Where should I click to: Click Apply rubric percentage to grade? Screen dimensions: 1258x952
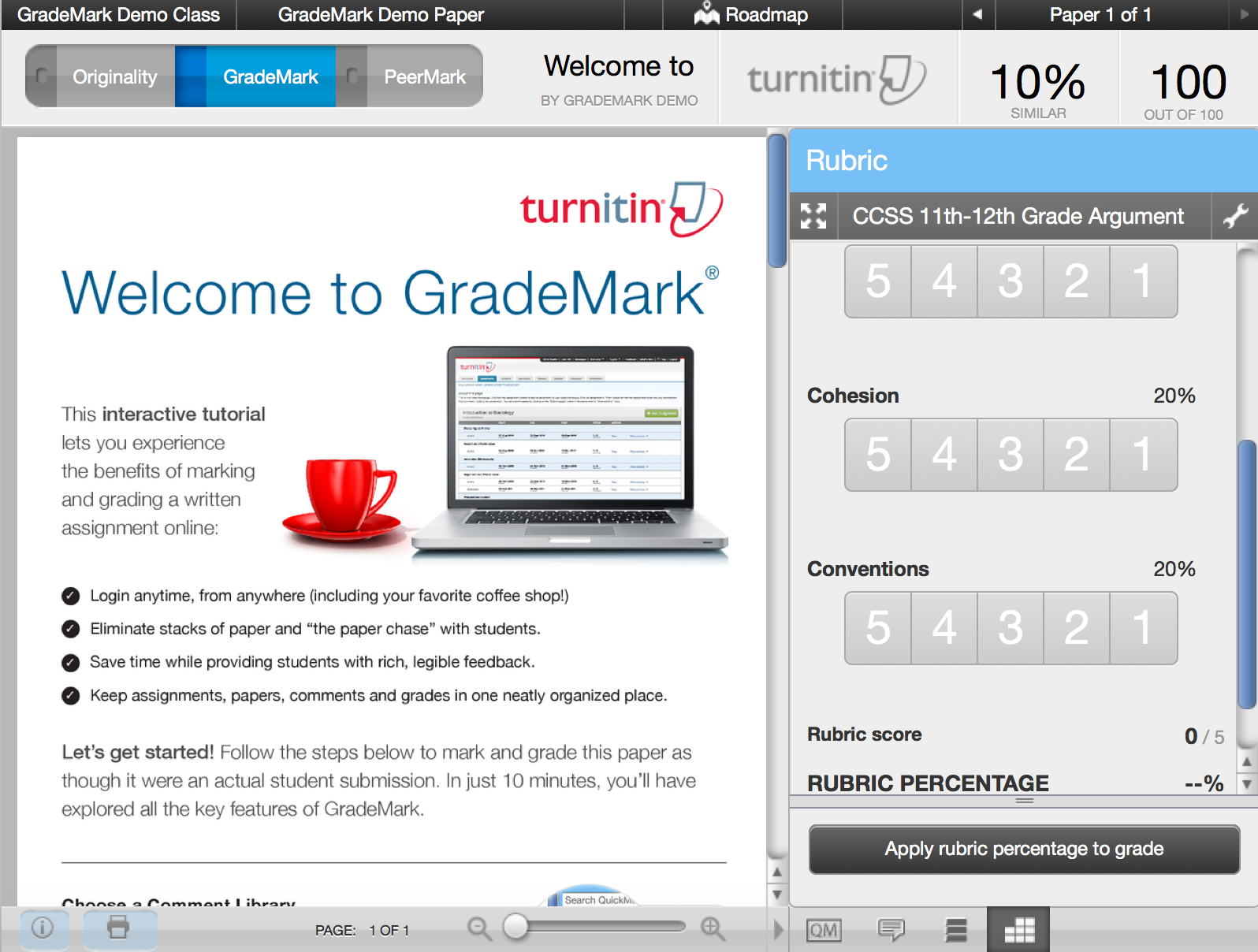click(1024, 849)
